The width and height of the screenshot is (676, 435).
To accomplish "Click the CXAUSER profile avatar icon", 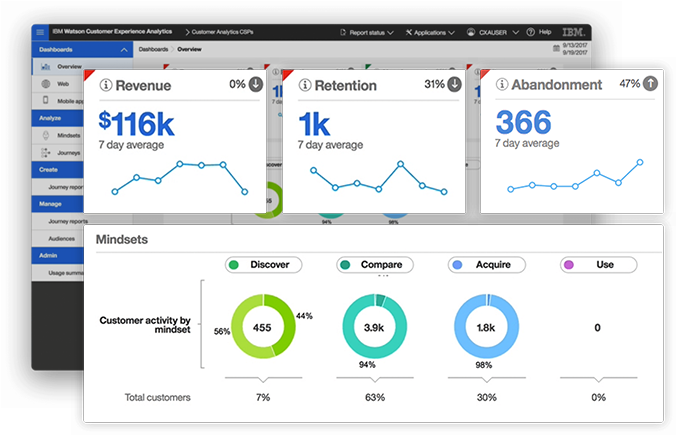I will pyautogui.click(x=471, y=32).
